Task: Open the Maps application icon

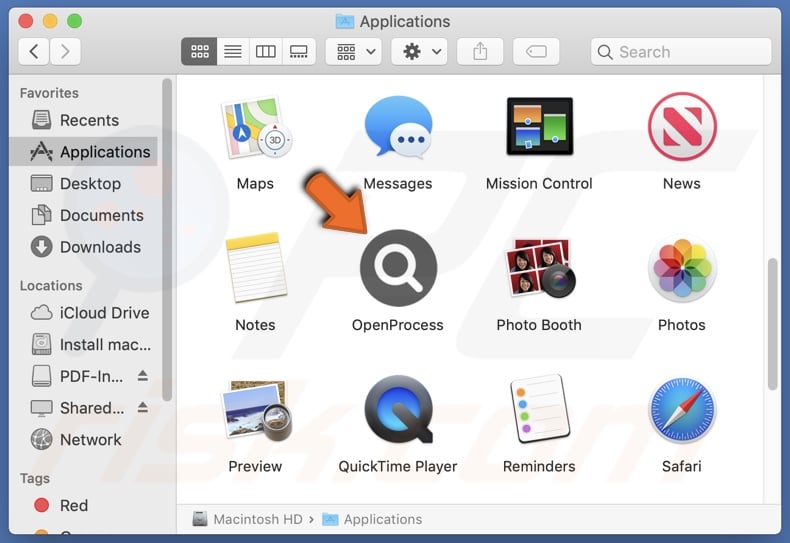Action: tap(255, 127)
